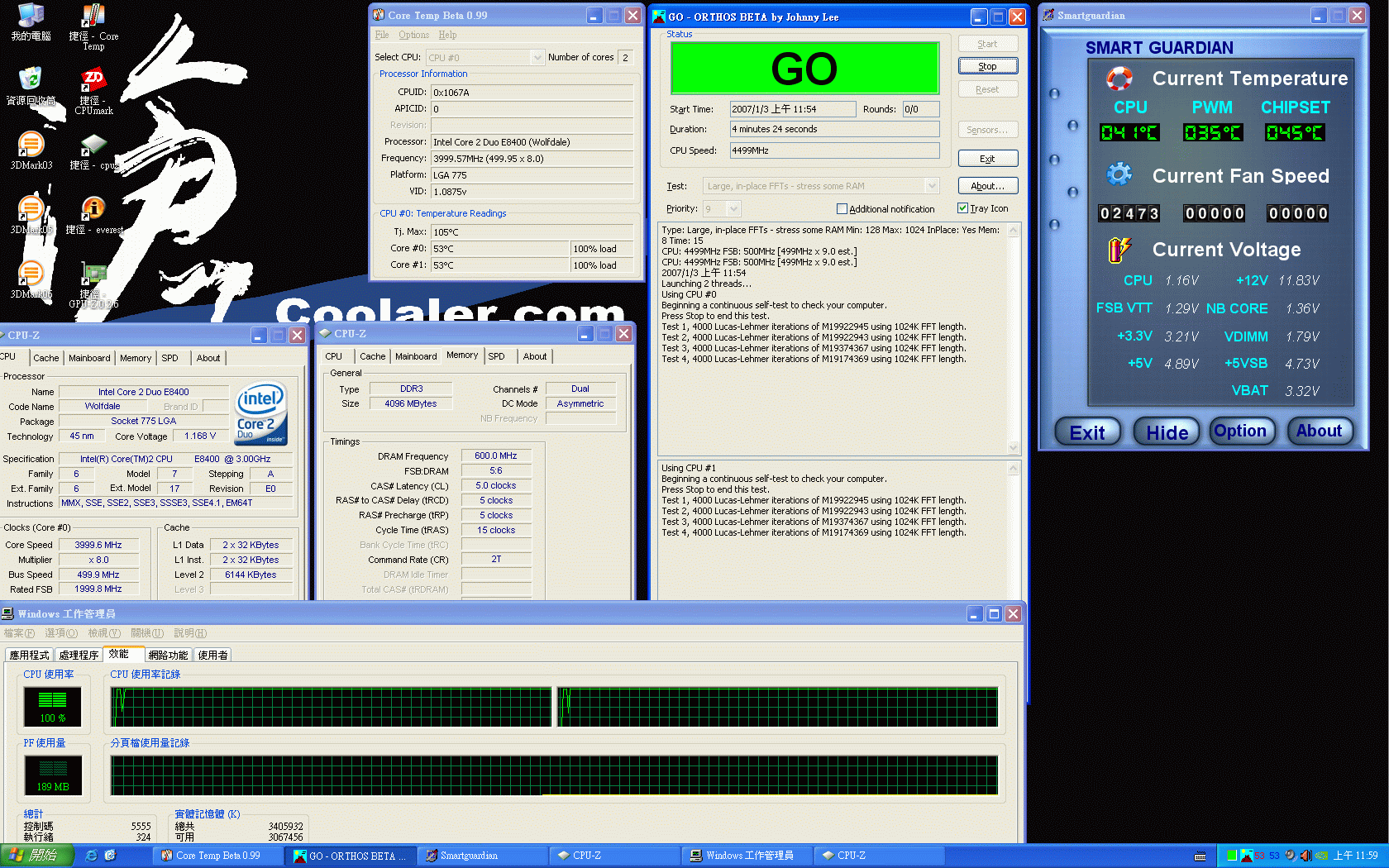
Task: Open the GPU-Z 0.2.6 desktop shortcut
Action: click(93, 285)
